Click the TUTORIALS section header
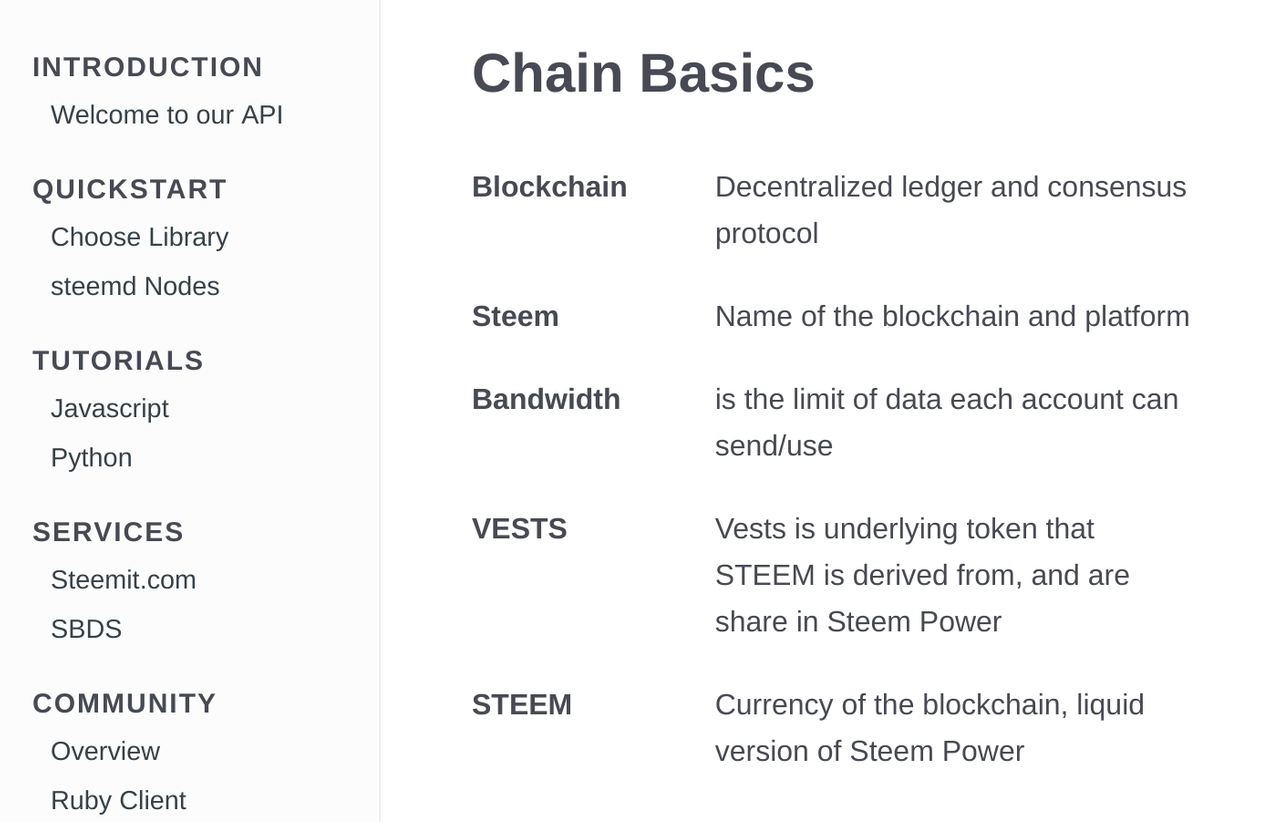Viewport: 1280px width, 822px height. pyautogui.click(x=117, y=360)
